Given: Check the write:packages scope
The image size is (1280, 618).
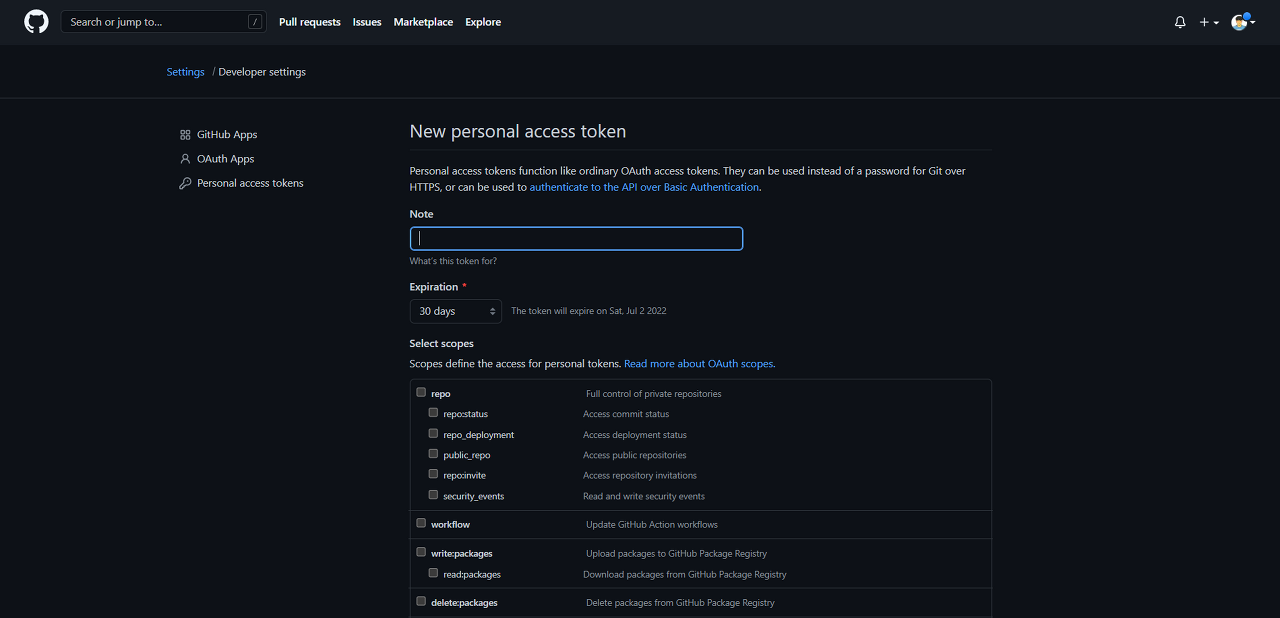Looking at the screenshot, I should (x=421, y=551).
